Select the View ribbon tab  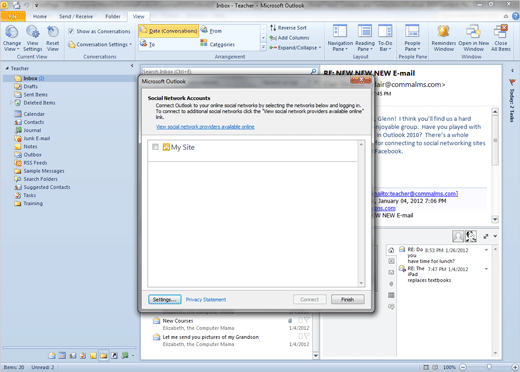click(138, 16)
